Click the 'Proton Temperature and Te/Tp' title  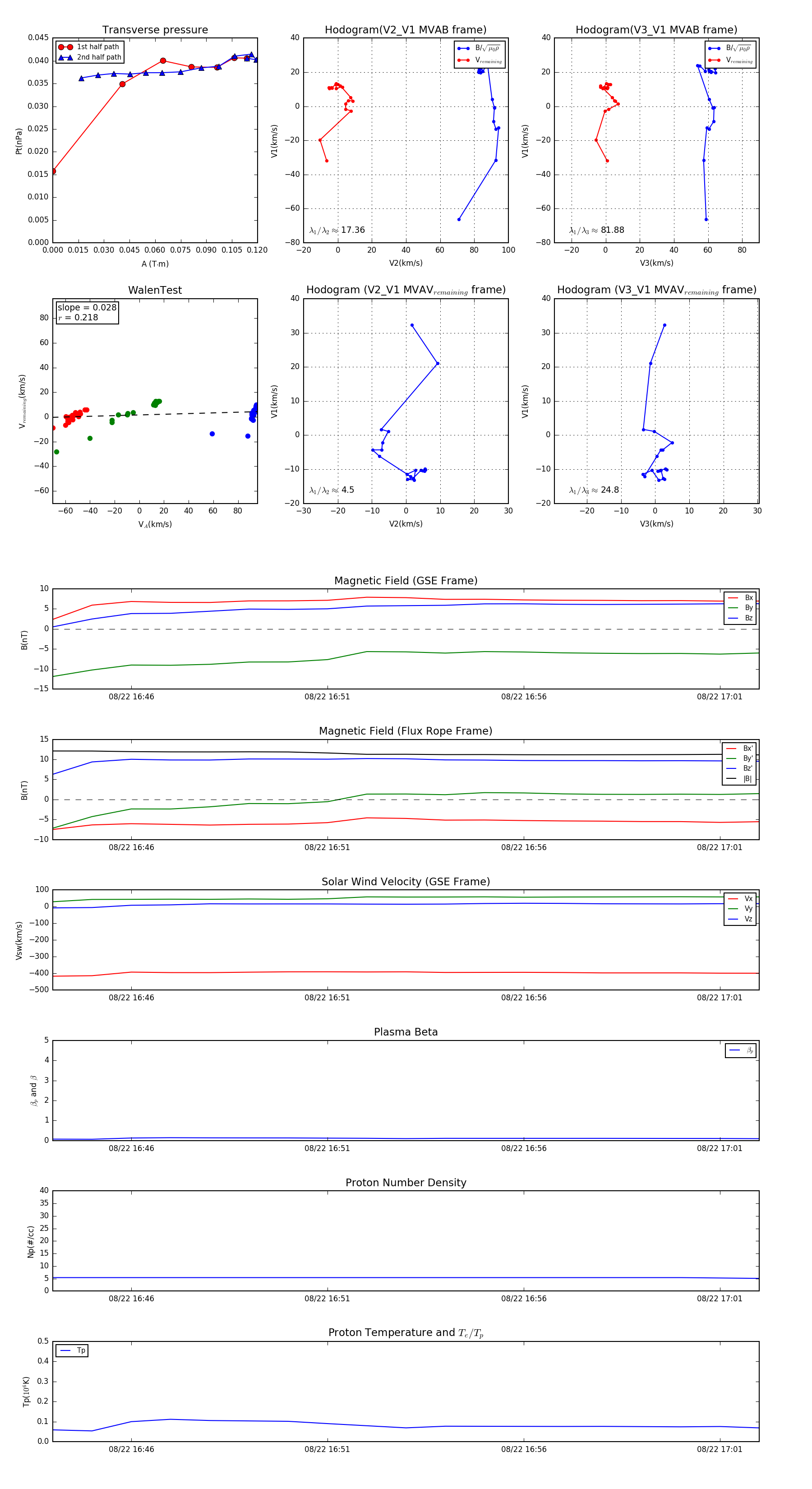[406, 1332]
